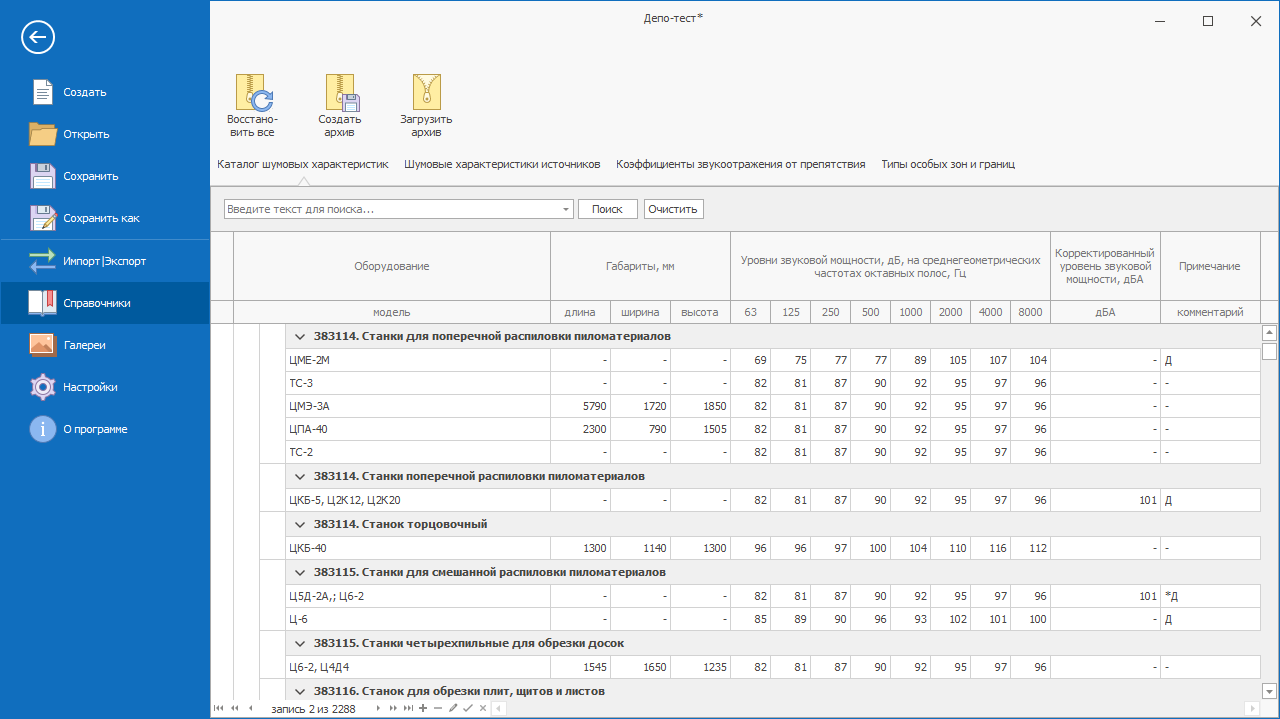Jump to the last record in navigator
1280x719 pixels.
[x=408, y=708]
